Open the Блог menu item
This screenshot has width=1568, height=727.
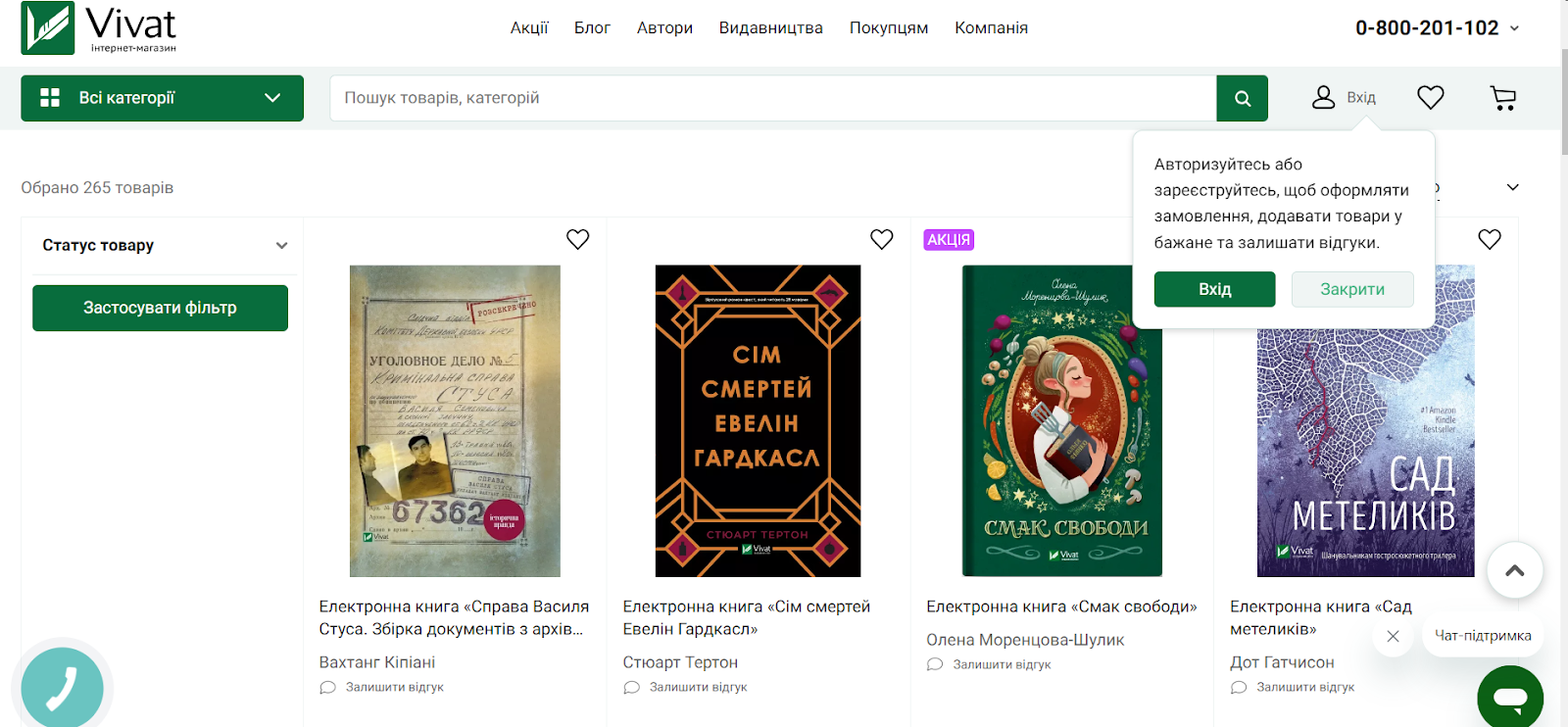592,27
